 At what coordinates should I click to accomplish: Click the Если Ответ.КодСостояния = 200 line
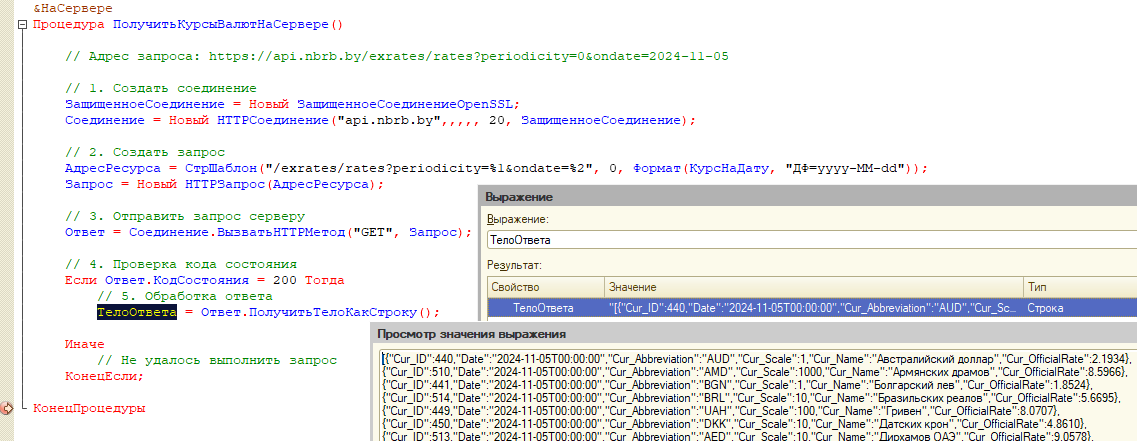pos(204,280)
